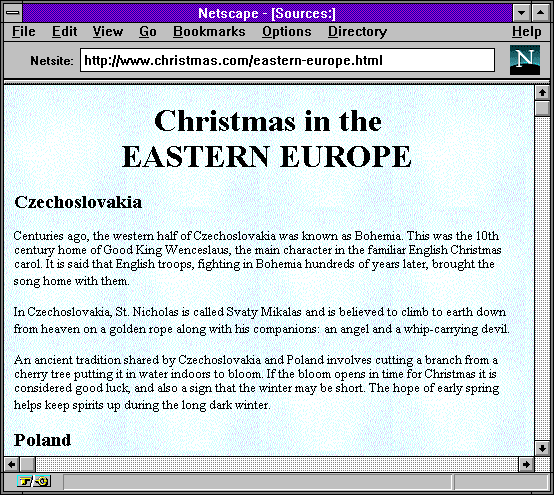The image size is (554, 495).
Task: Click the vertical scrollbar thumb
Action: 542,108
